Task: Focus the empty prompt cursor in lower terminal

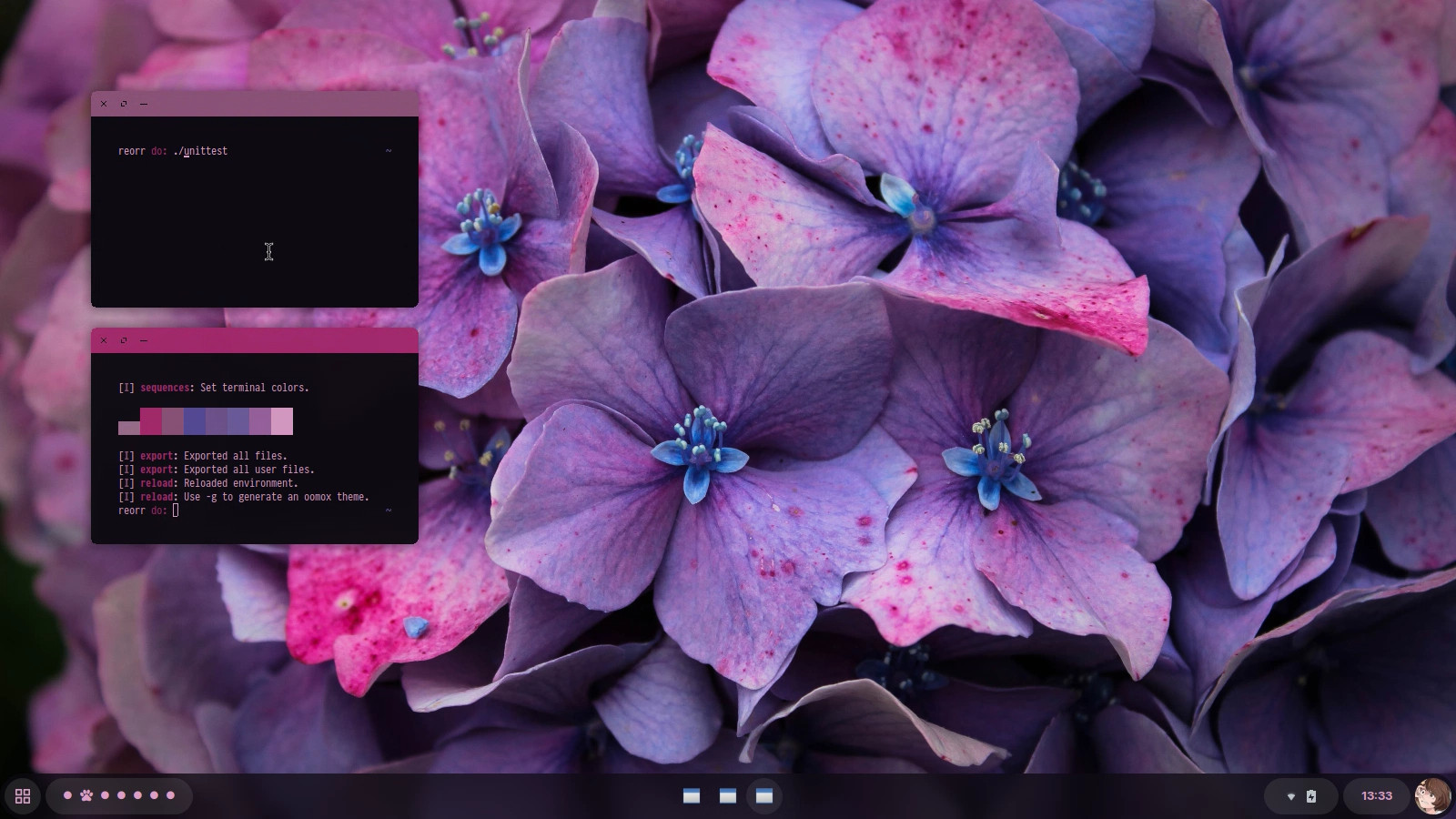Action: tap(176, 511)
